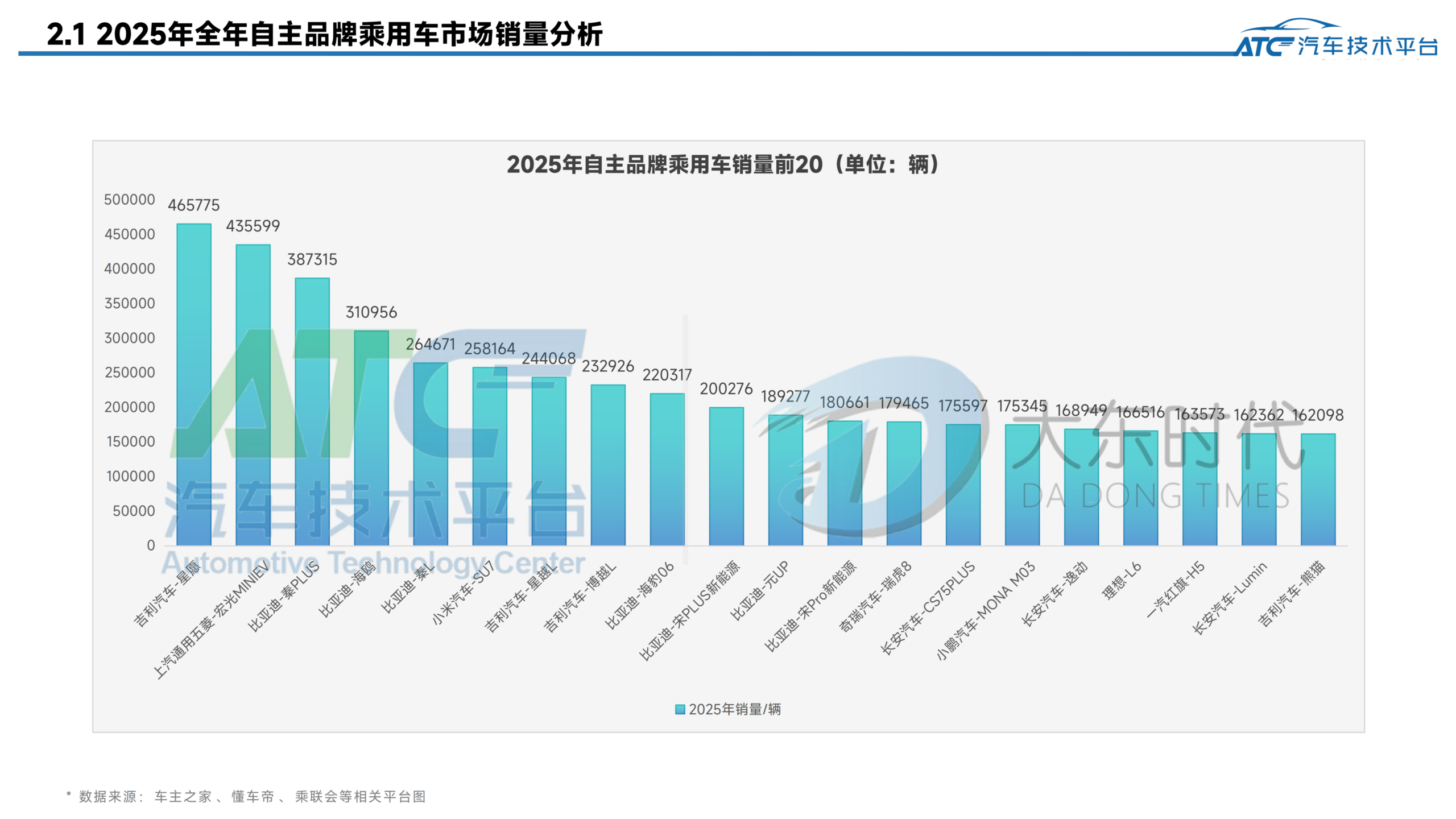Screen dimensions: 1456x819
Task: Click the slide heading 2.1 2025年全年自主品牌乘用车市场销量分析
Action: point(324,34)
